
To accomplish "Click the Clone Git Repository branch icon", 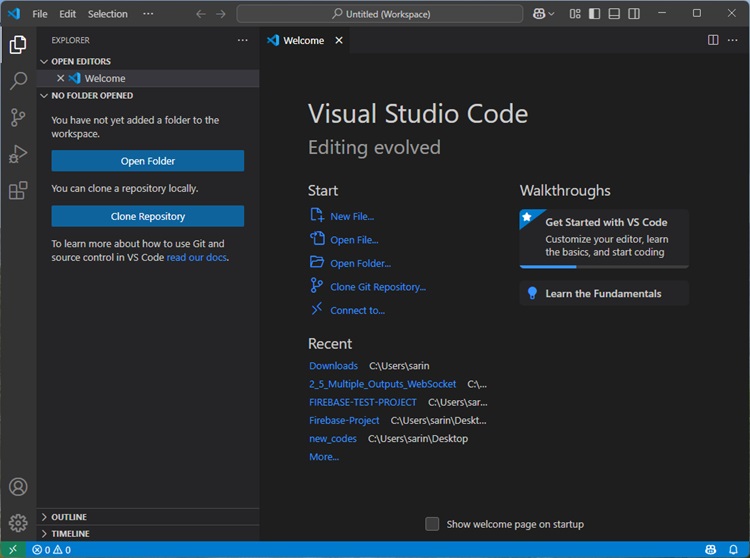I will [x=316, y=285].
